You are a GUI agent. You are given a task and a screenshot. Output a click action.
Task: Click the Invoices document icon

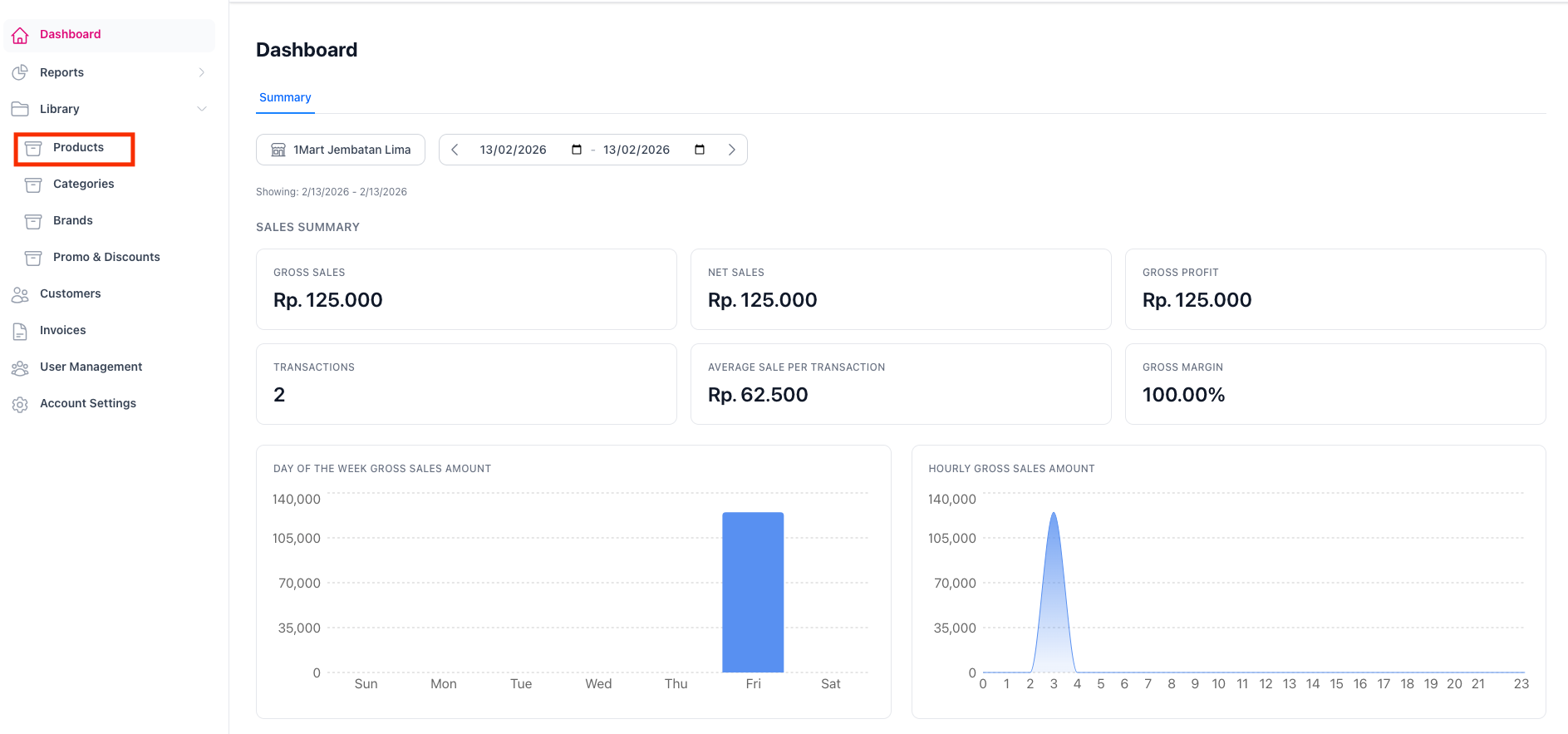tap(20, 331)
